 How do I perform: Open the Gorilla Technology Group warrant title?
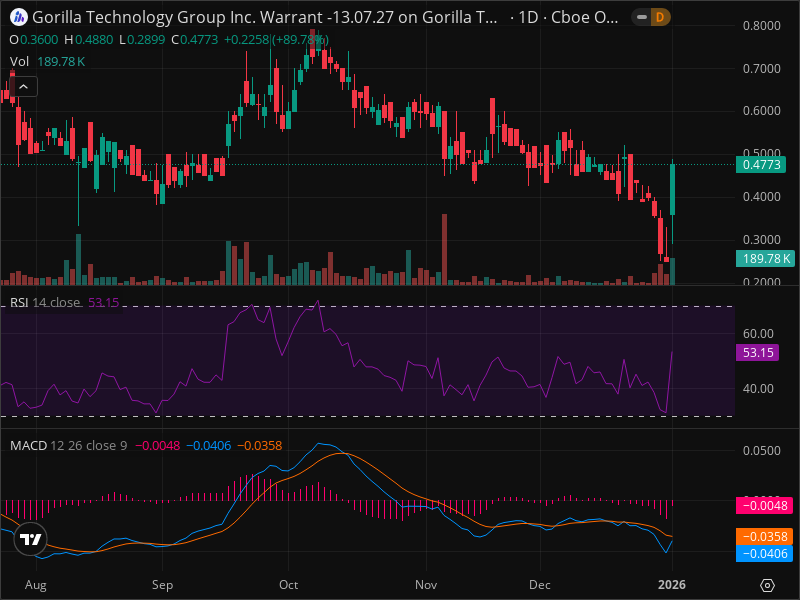pyautogui.click(x=264, y=17)
